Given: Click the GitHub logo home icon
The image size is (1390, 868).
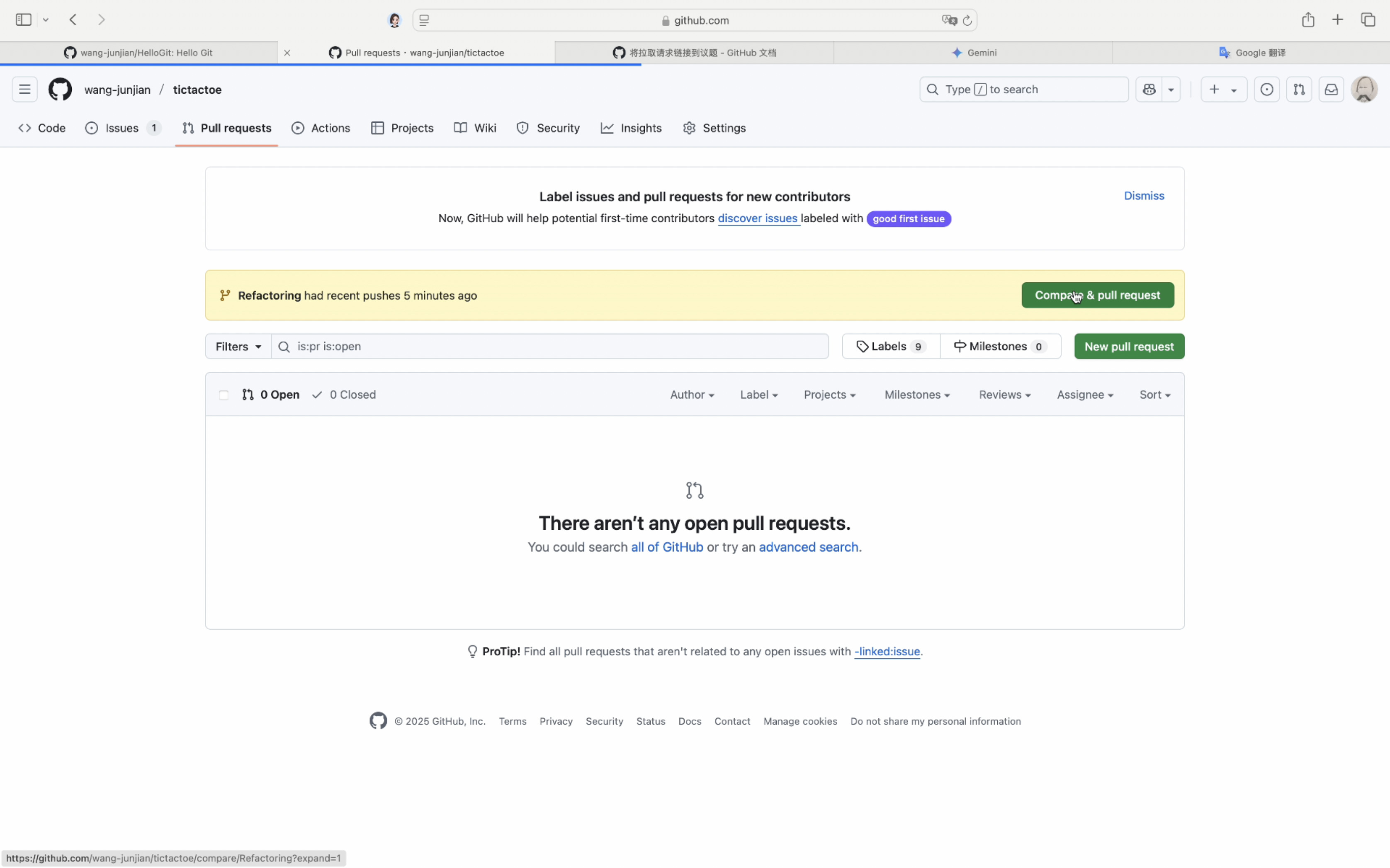Looking at the screenshot, I should [x=60, y=90].
